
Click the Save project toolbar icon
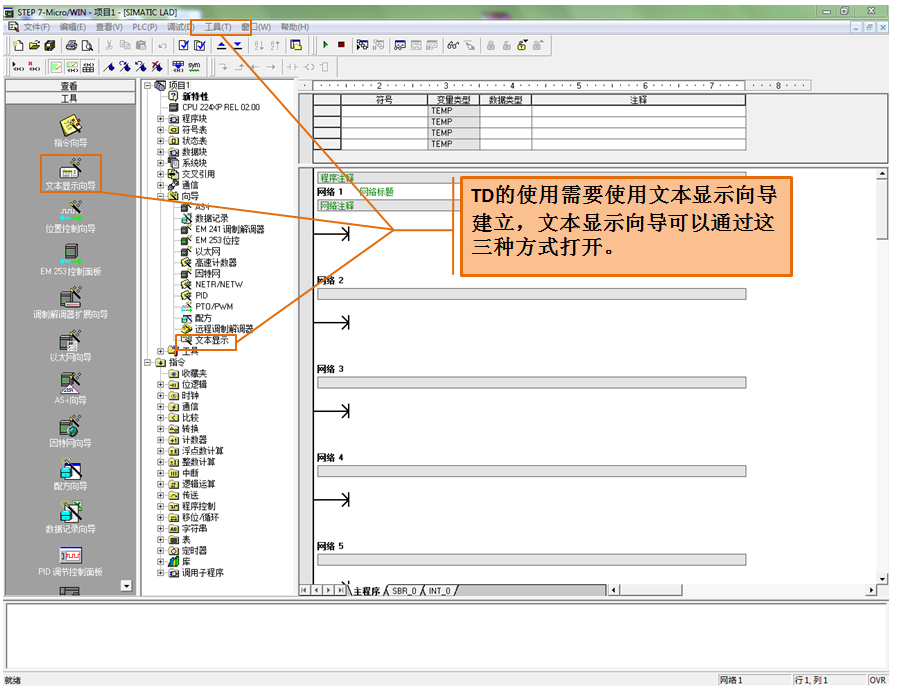click(x=50, y=46)
